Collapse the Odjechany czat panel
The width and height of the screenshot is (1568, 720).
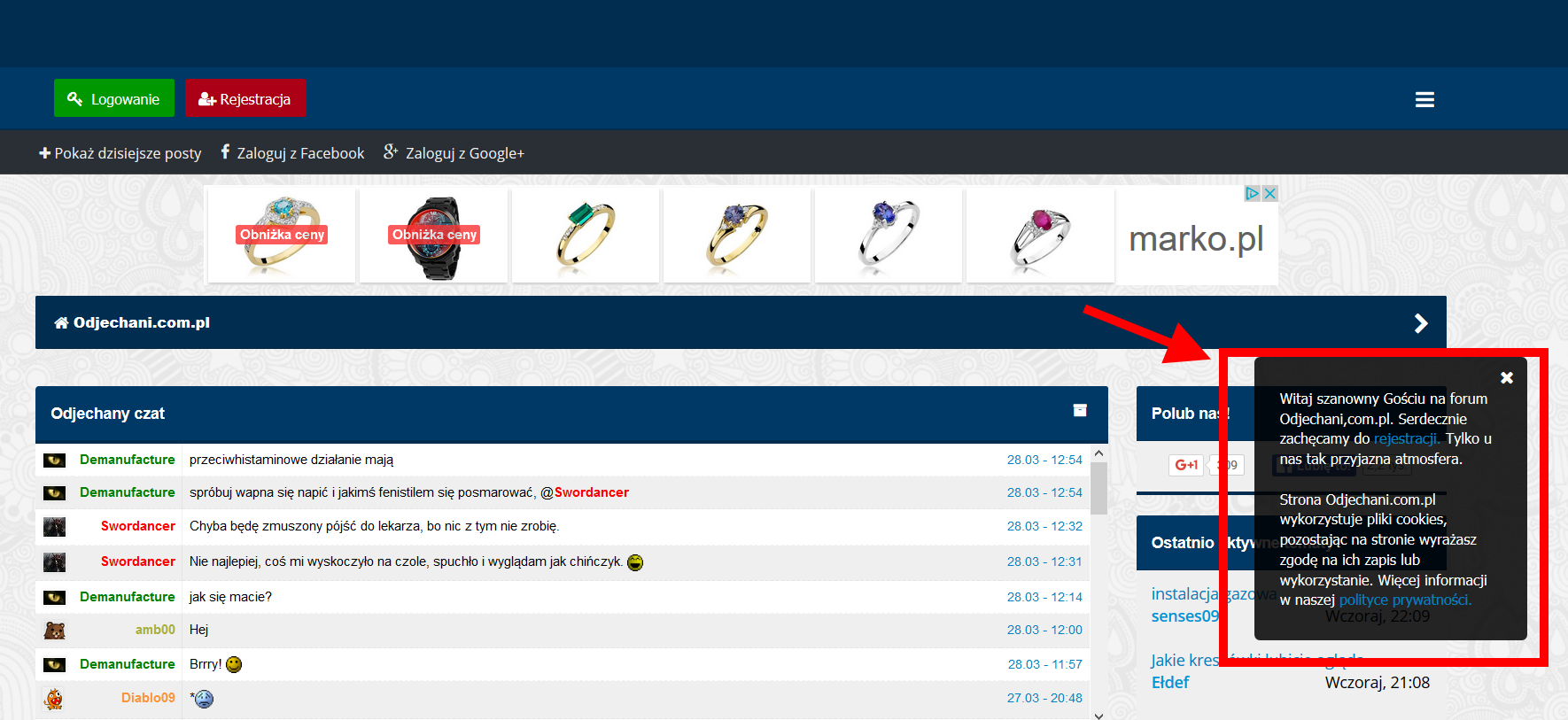(x=1080, y=410)
